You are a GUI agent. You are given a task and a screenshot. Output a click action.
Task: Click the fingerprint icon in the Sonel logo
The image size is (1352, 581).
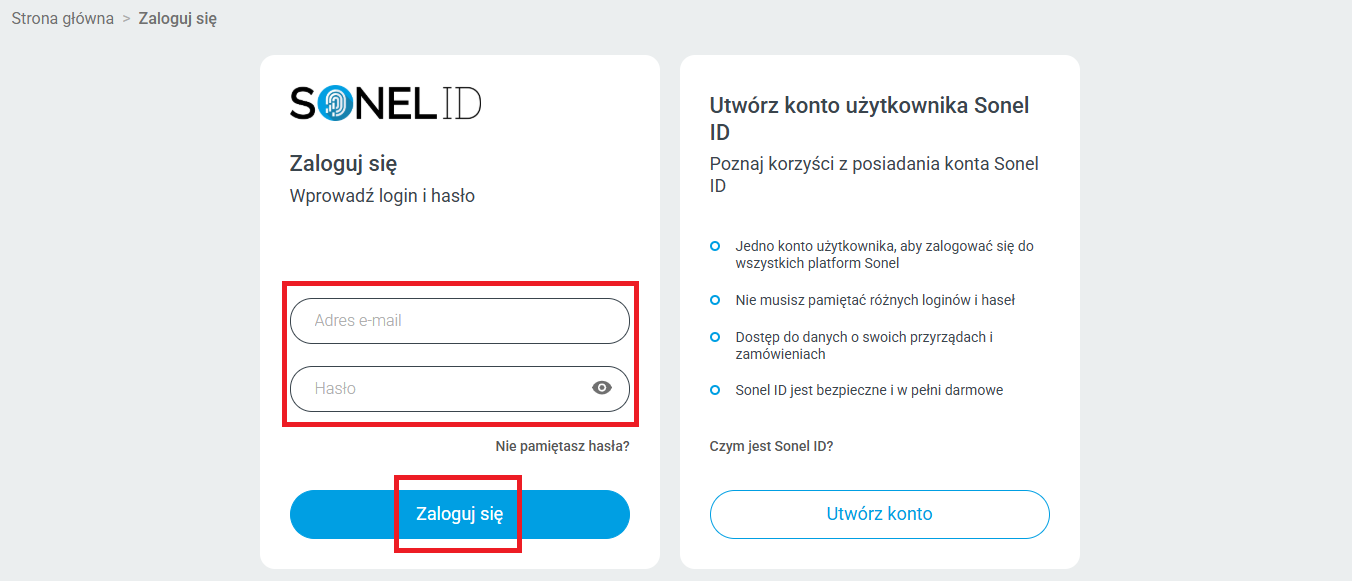click(335, 103)
